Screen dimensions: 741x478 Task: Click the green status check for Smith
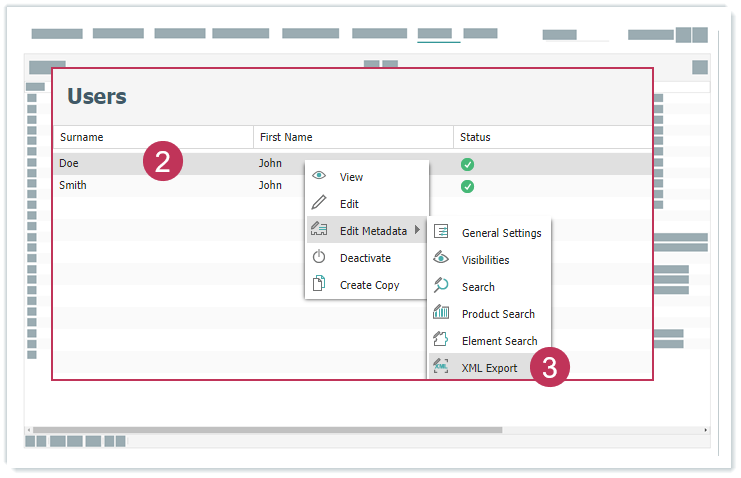(467, 186)
